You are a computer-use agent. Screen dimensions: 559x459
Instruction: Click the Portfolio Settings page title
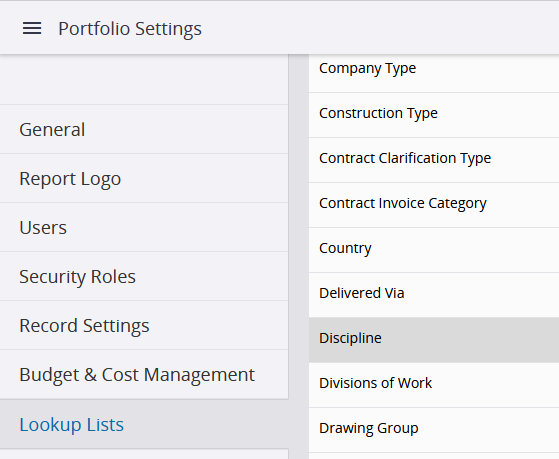click(x=130, y=29)
